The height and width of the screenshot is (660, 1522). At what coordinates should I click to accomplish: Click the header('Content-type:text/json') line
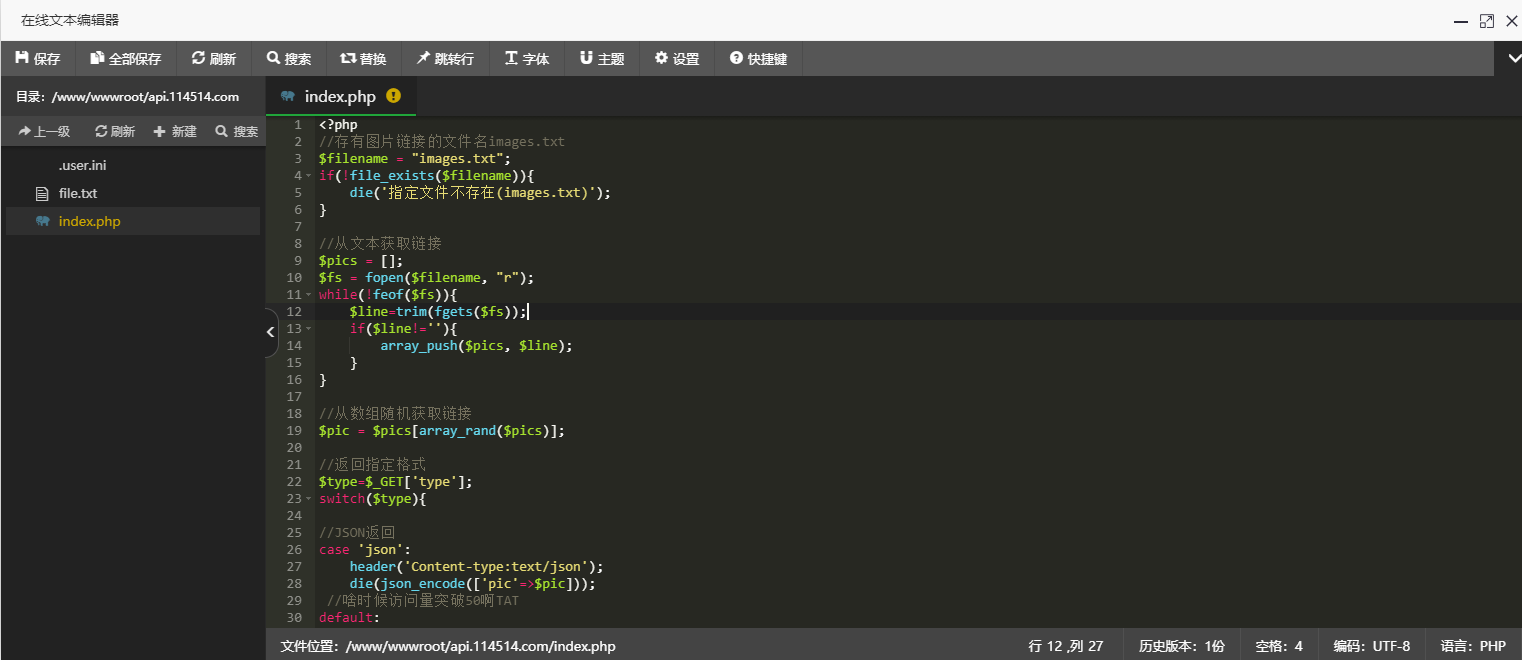click(x=477, y=567)
